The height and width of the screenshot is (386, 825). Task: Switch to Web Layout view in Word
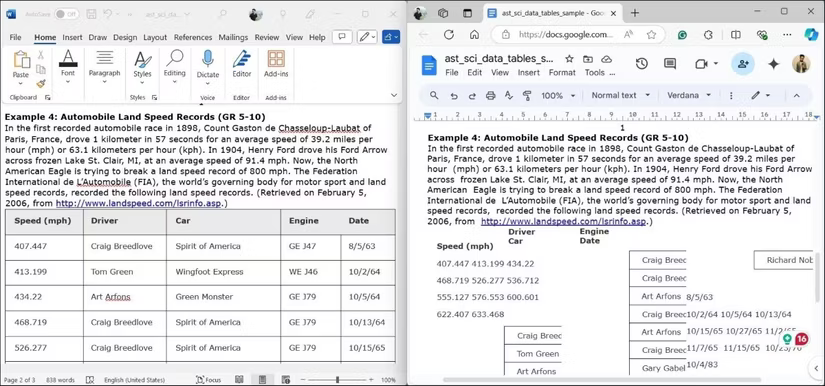click(286, 380)
